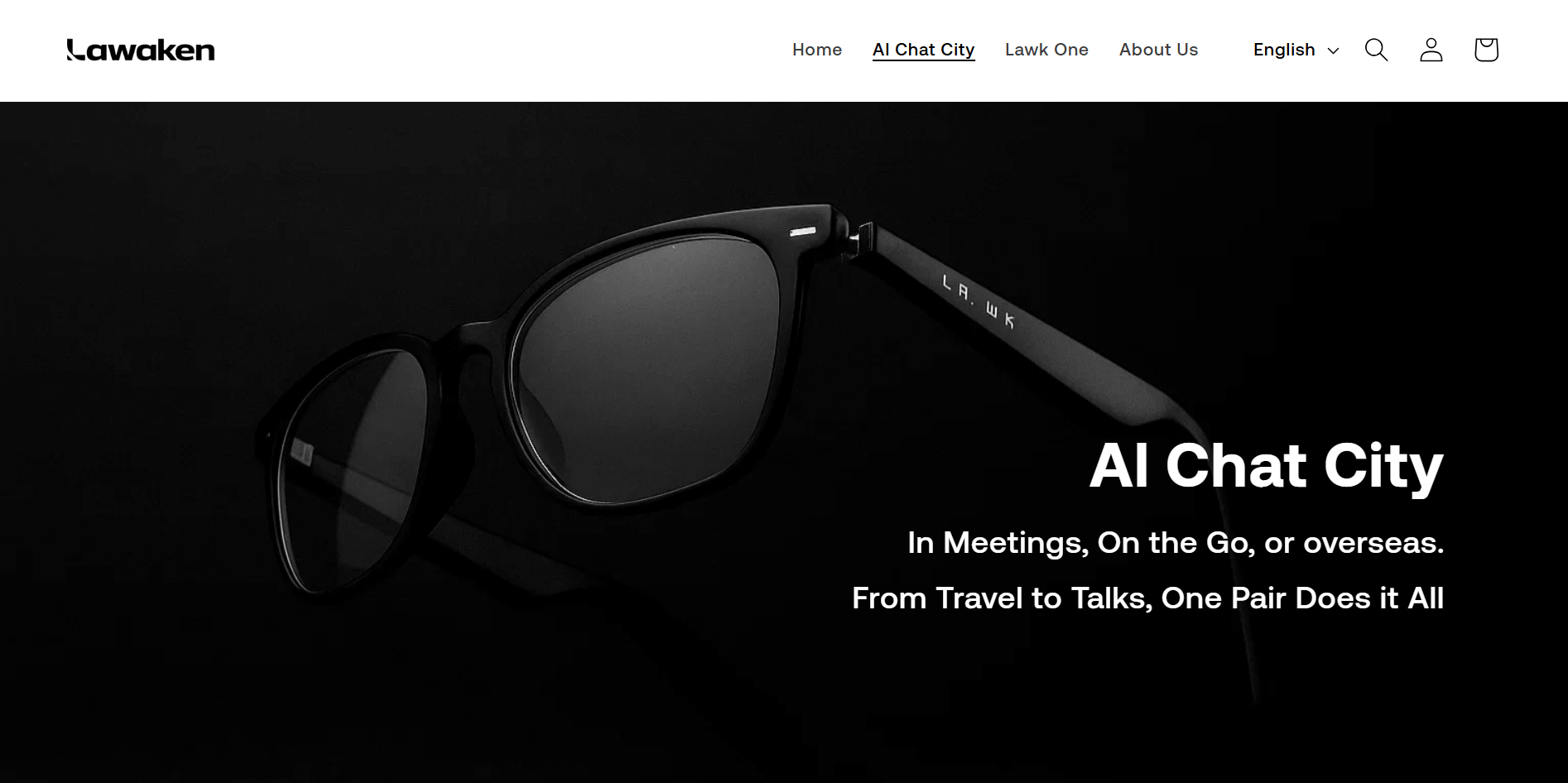Click the dark hero banner background
The width and height of the screenshot is (1568, 783).
[166, 248]
